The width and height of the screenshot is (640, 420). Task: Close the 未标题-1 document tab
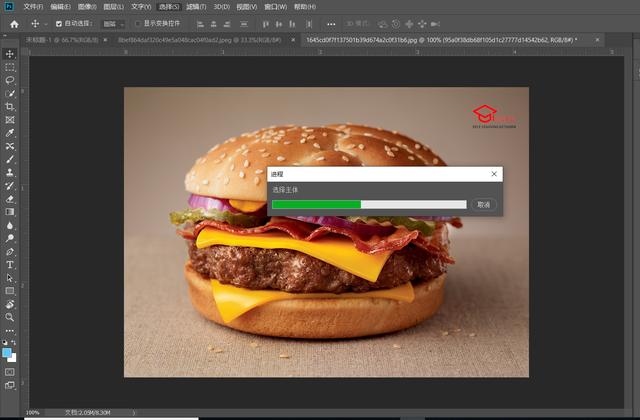(x=105, y=40)
